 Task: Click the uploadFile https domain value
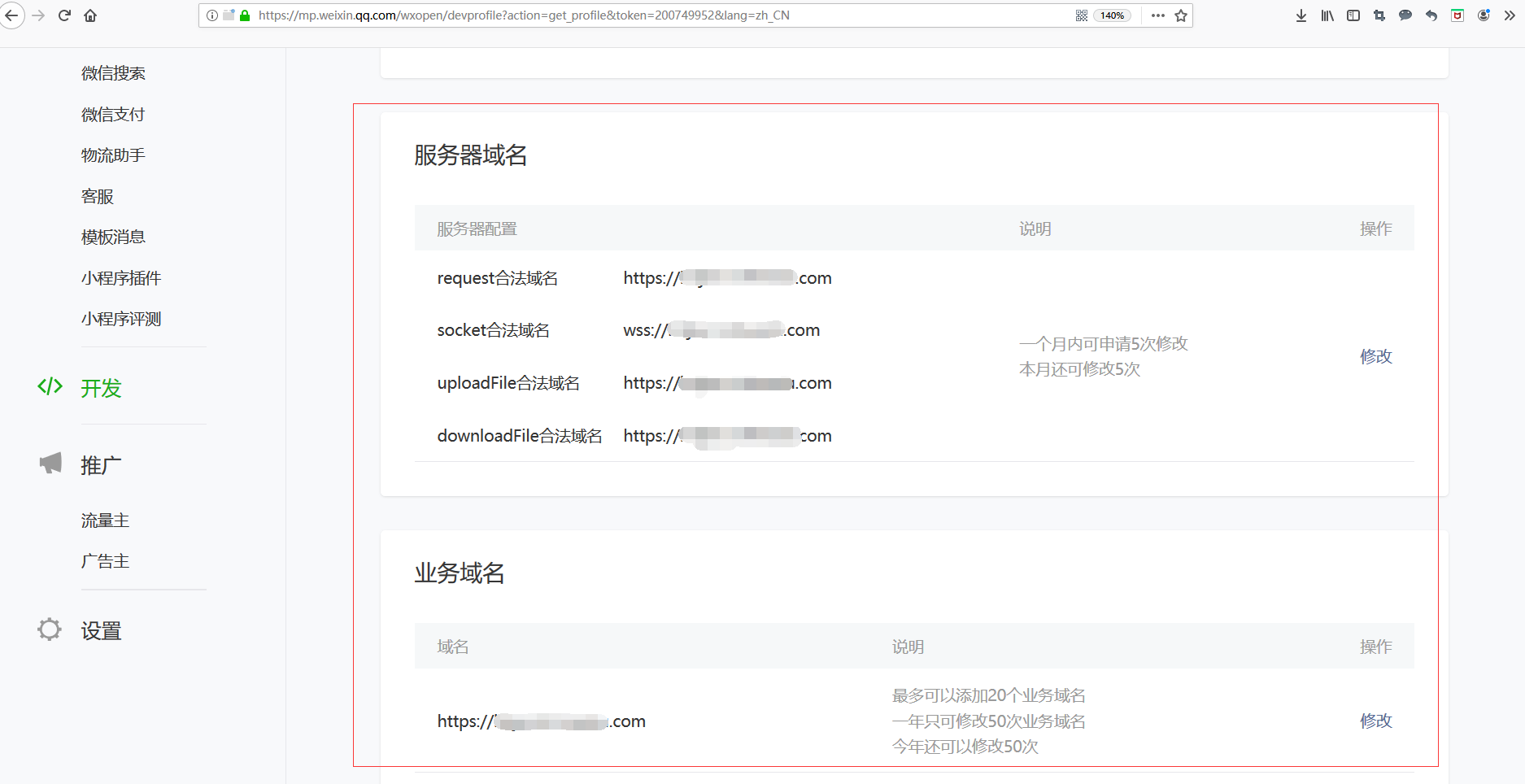728,383
